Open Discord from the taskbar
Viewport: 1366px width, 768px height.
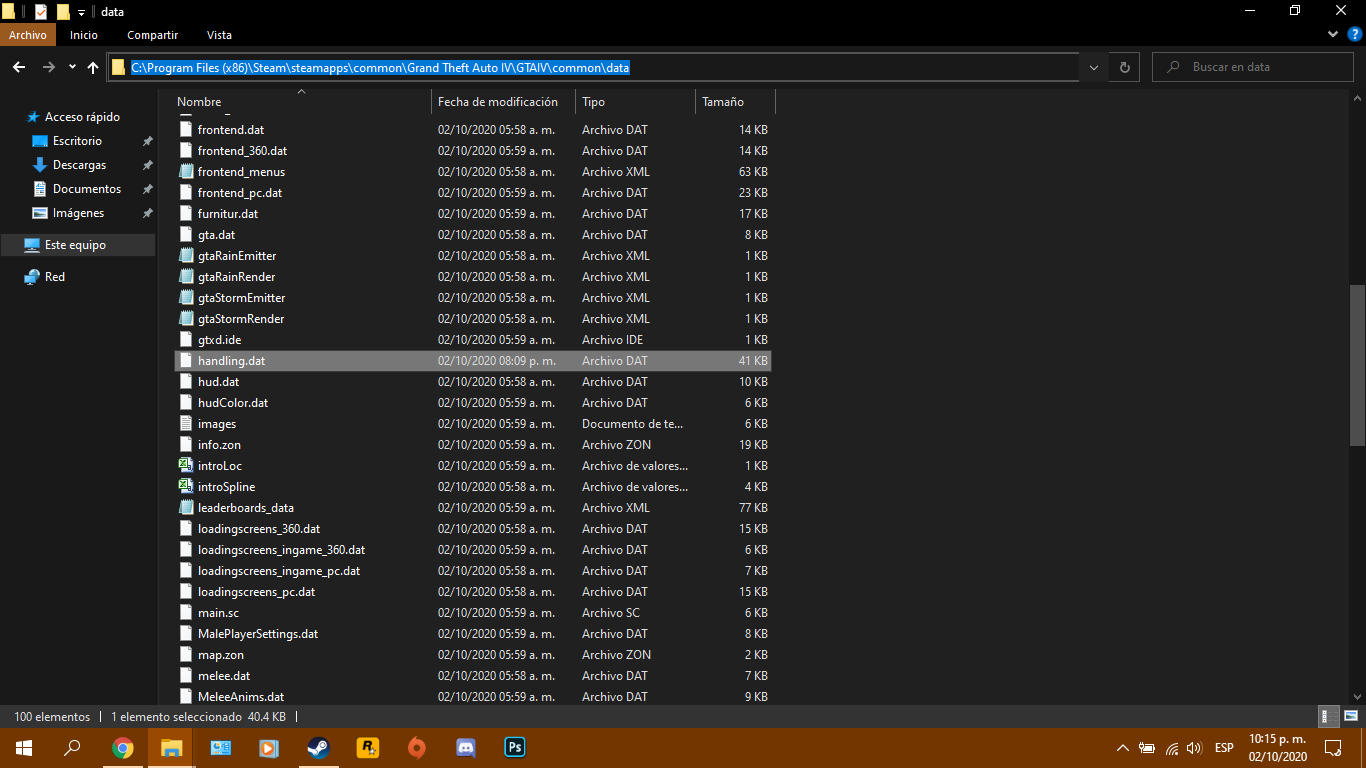tap(465, 748)
